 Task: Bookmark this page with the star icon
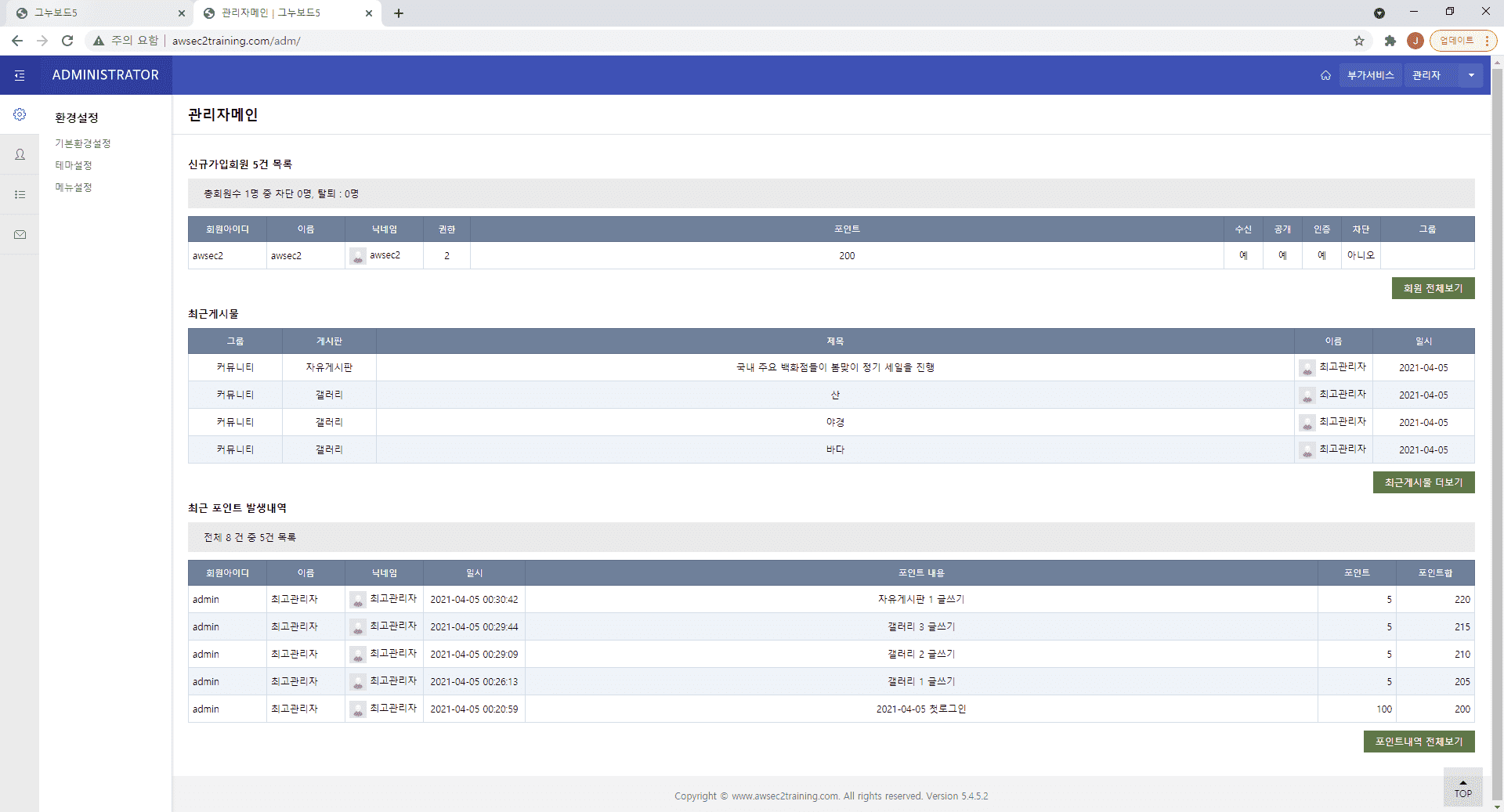pyautogui.click(x=1359, y=41)
